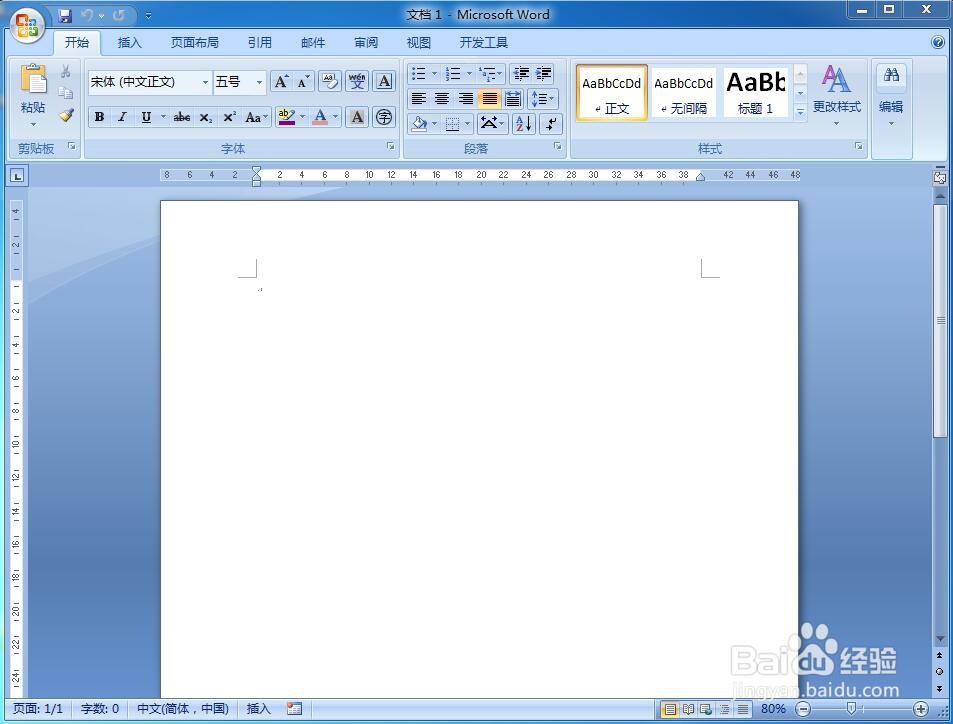Viewport: 953px width, 724px height.
Task: Shrink font size with small A
Action: (303, 82)
